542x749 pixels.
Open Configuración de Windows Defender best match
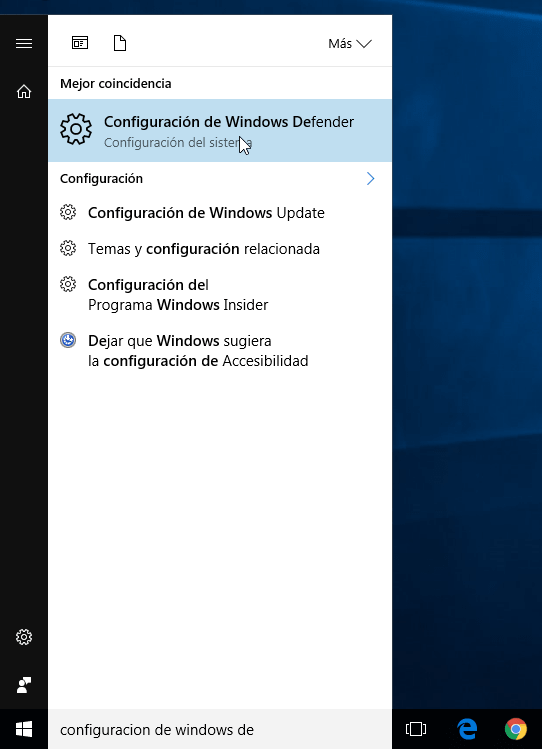(x=220, y=130)
